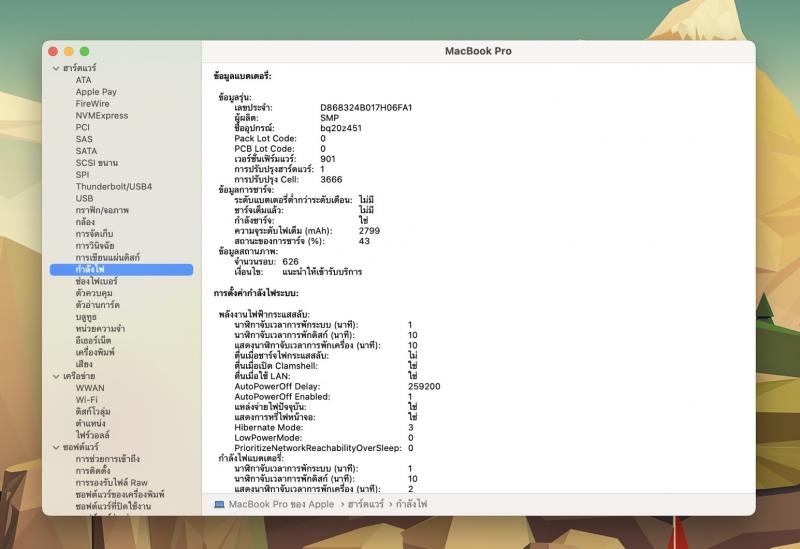Open หน่วยความจำ memory entry

[x=100, y=329]
